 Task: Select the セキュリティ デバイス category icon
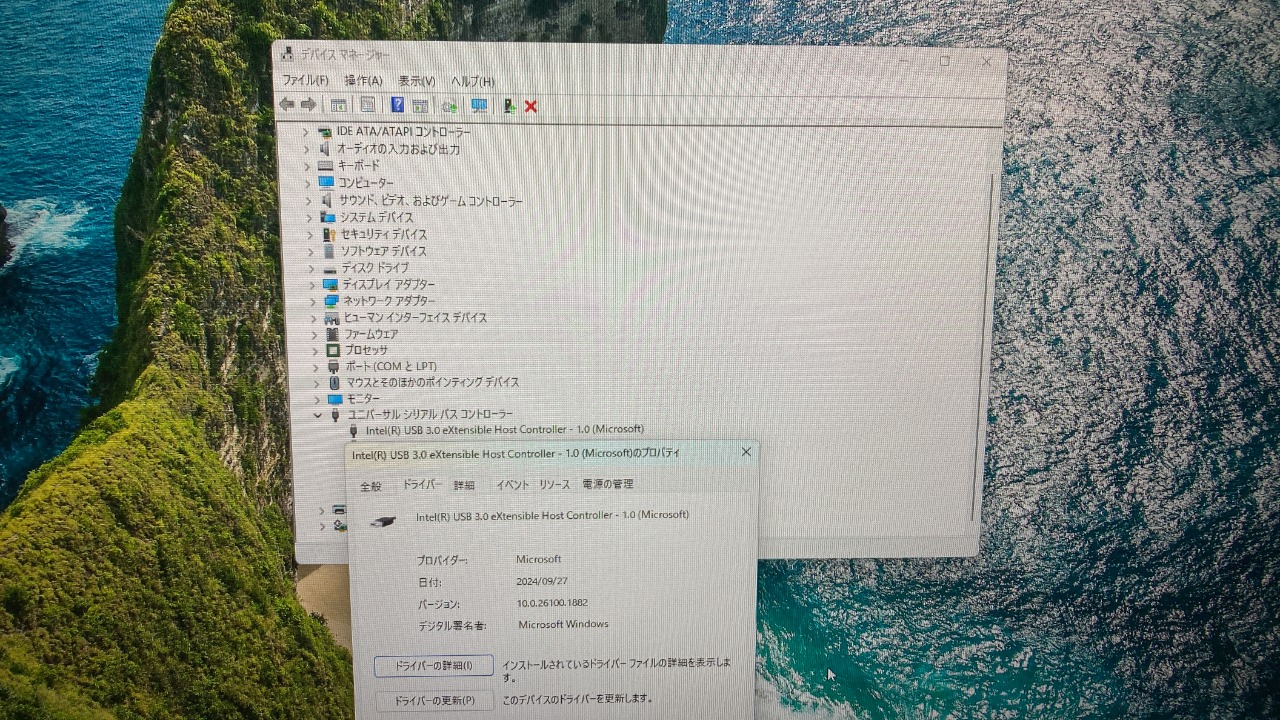pyautogui.click(x=329, y=234)
